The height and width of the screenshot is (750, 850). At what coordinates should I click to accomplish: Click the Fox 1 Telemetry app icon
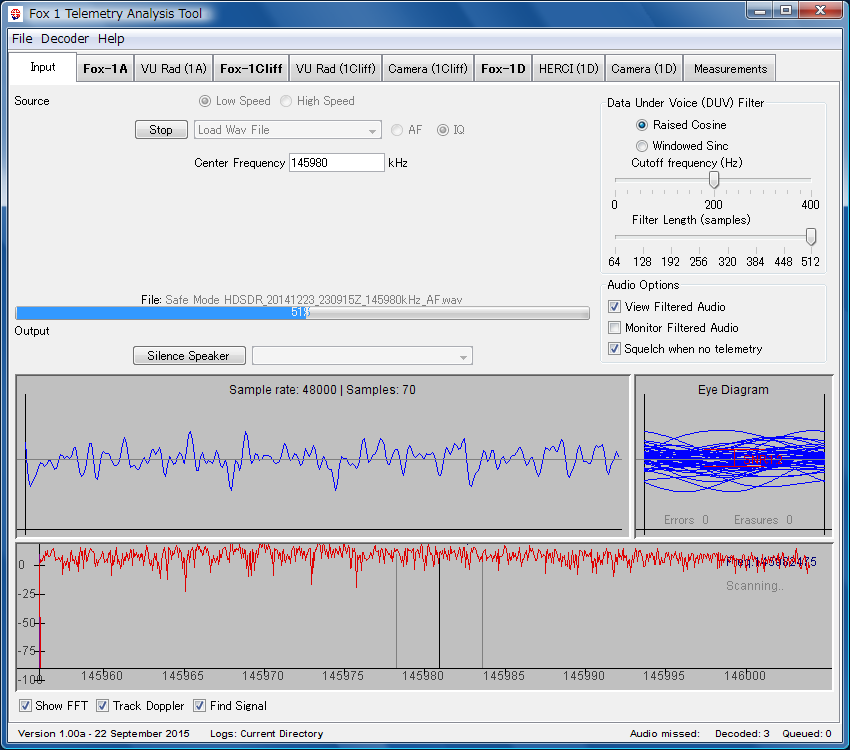click(x=16, y=14)
